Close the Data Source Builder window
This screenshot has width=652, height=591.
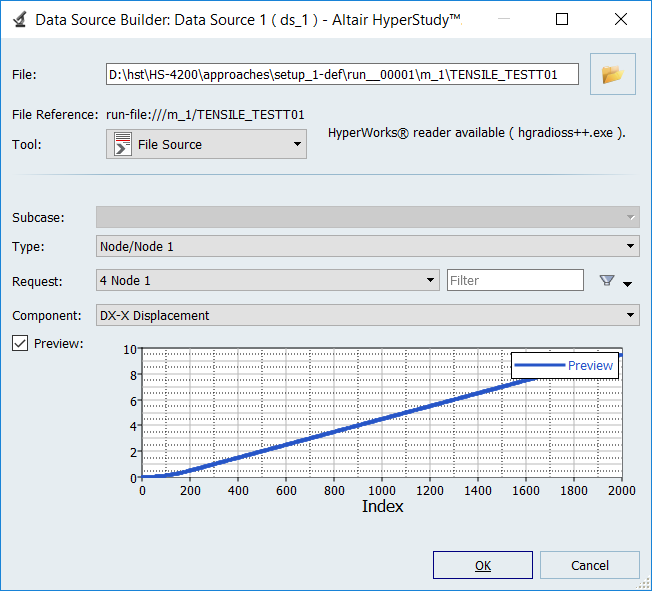click(621, 19)
